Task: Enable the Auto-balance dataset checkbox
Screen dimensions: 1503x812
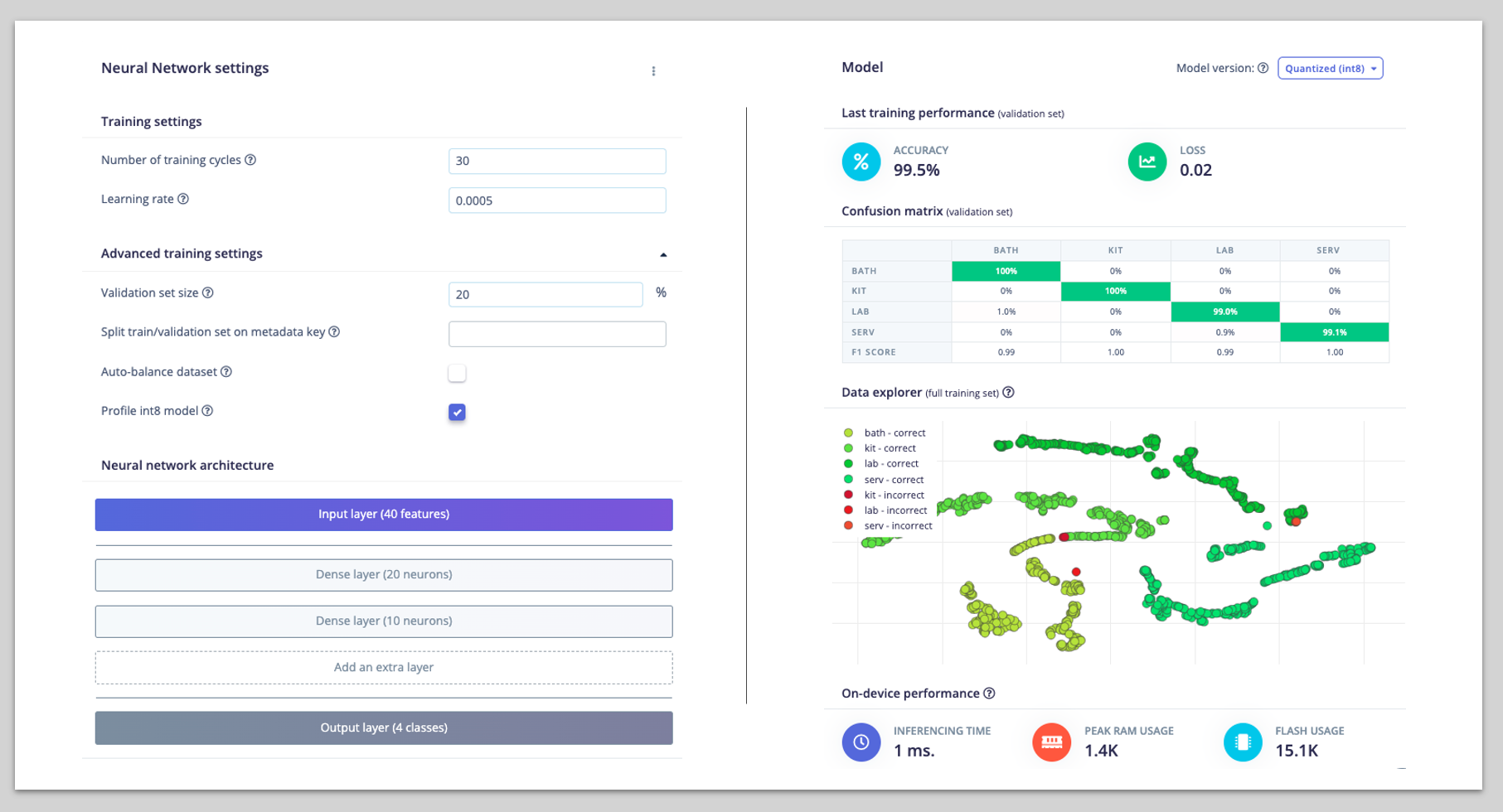Action: click(457, 373)
